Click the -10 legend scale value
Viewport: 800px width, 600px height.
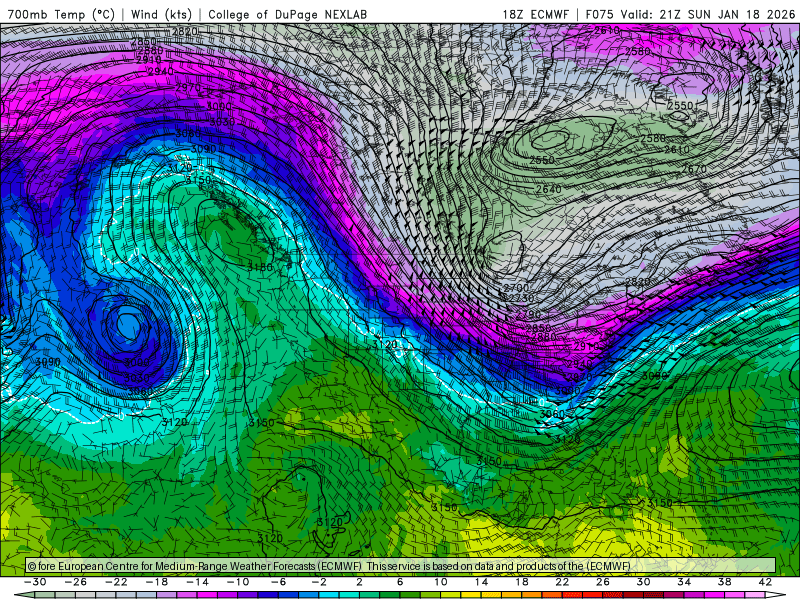tap(238, 582)
